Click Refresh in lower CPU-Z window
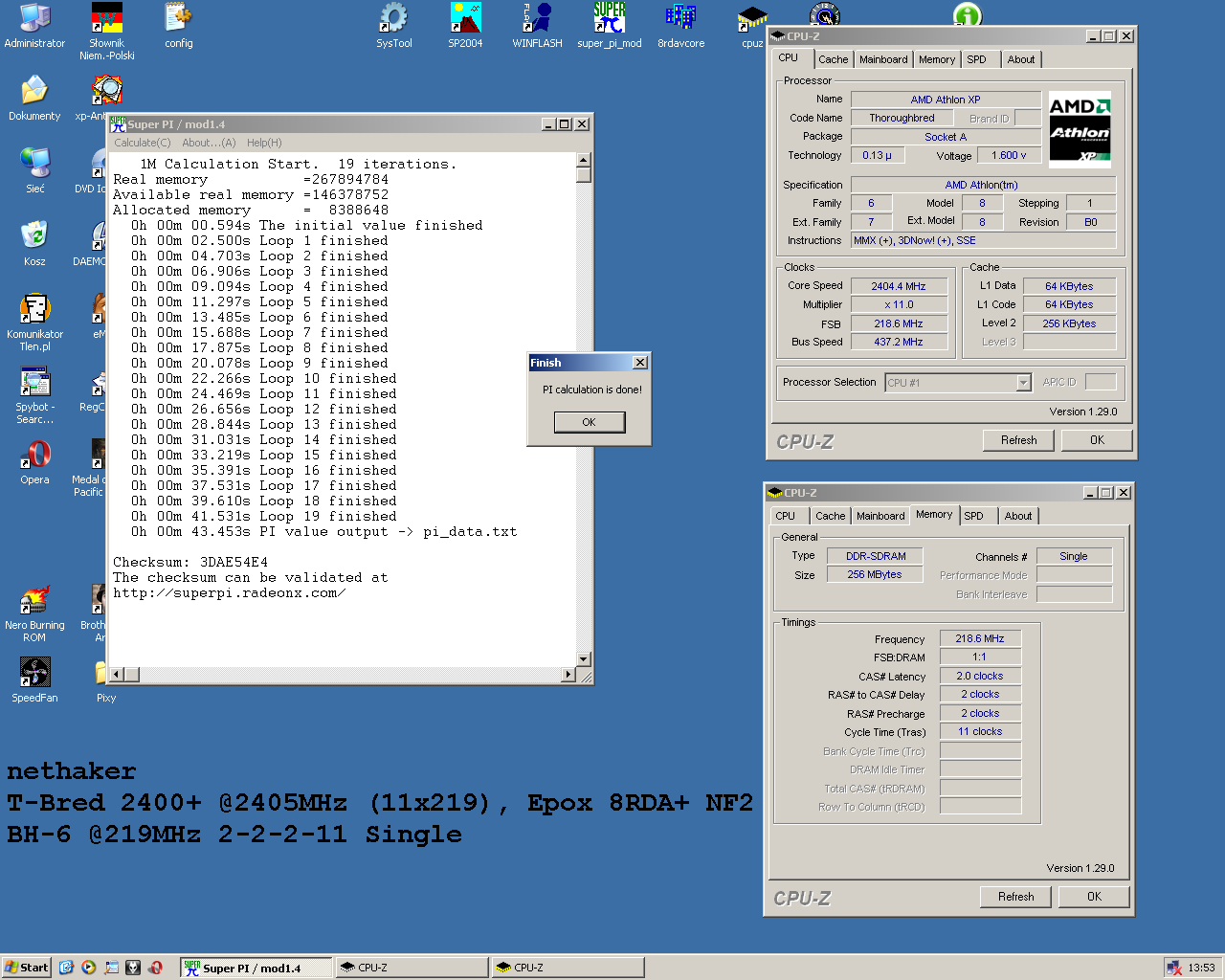Viewport: 1225px width, 980px height. coord(1016,897)
